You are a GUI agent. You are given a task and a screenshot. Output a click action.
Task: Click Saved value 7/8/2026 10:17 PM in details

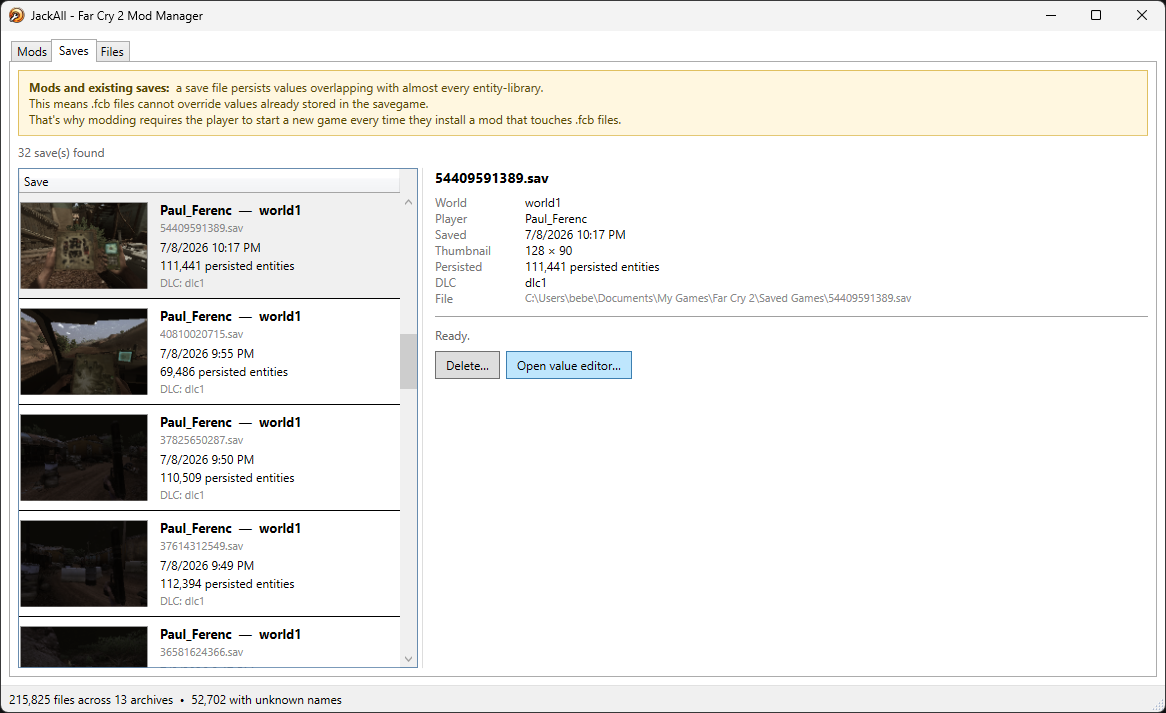(575, 234)
